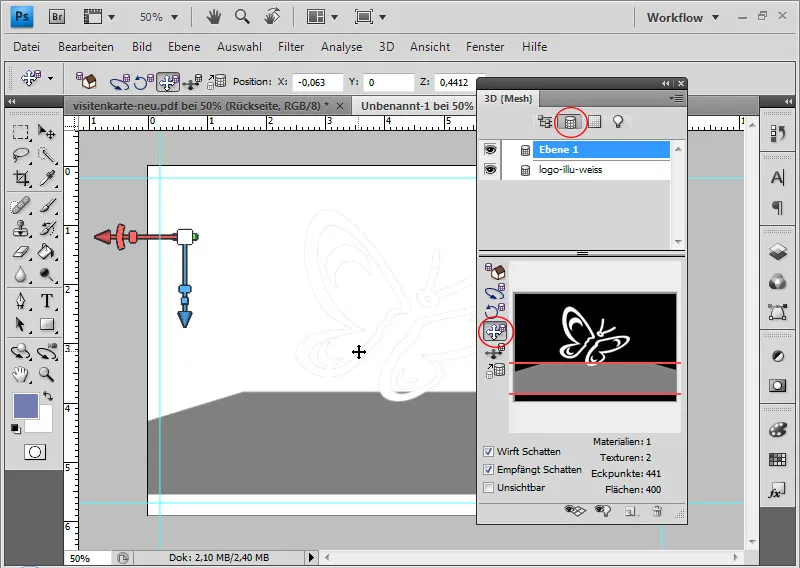
Task: Open the 3D panel flyout menu
Action: click(x=677, y=98)
